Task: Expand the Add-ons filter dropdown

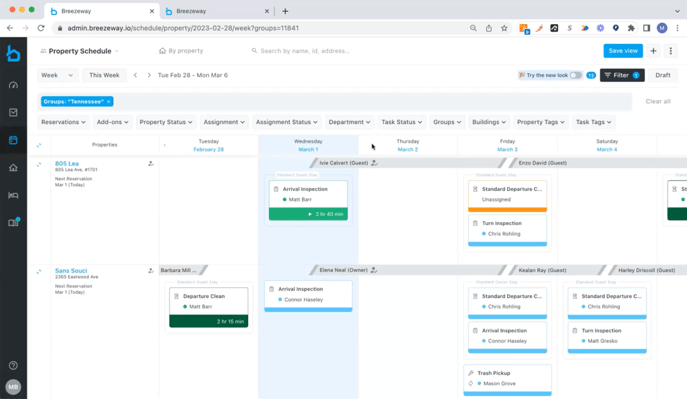Action: pyautogui.click(x=113, y=122)
